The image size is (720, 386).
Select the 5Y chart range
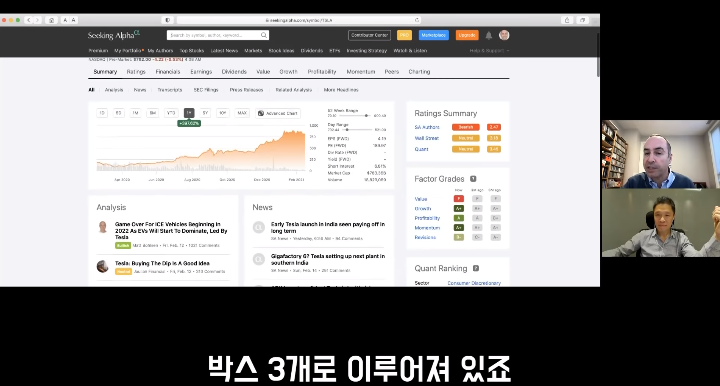tap(205, 113)
